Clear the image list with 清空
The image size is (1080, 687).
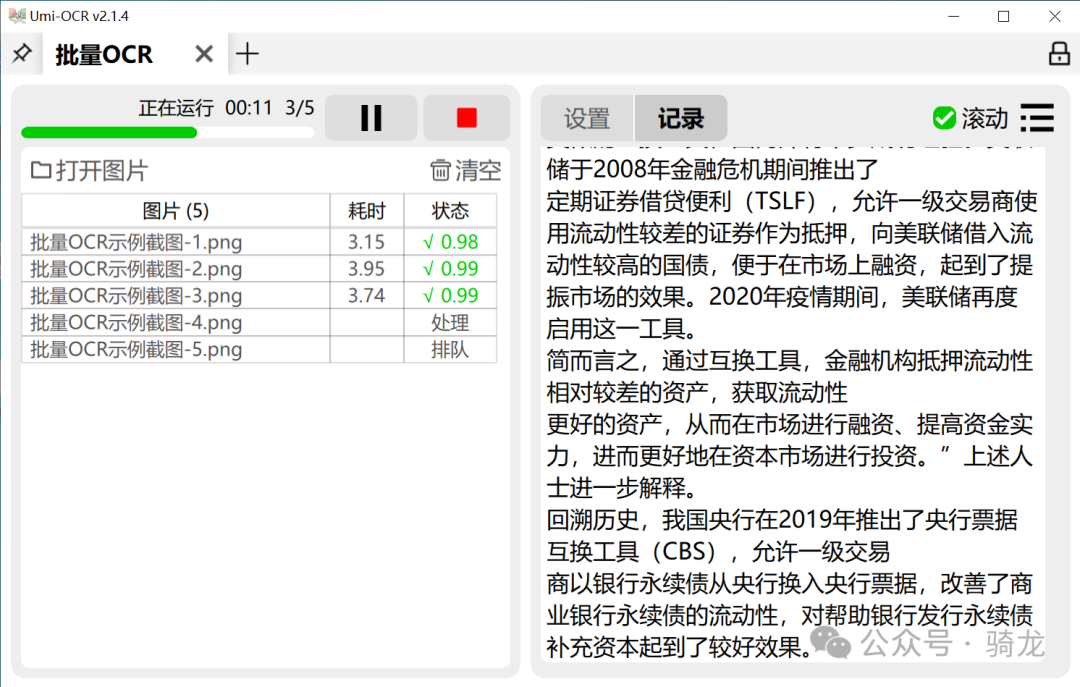466,170
